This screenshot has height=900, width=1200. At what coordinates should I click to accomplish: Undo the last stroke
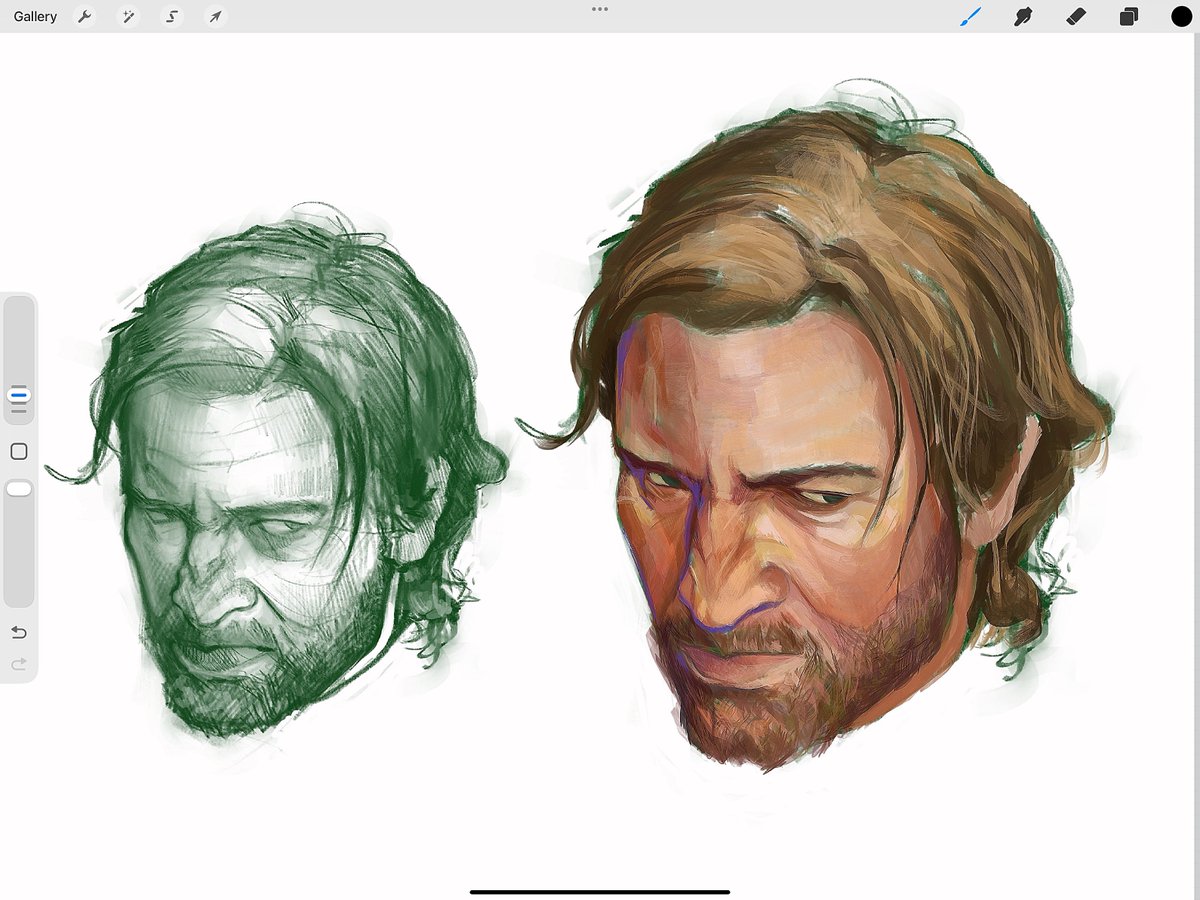coord(19,633)
